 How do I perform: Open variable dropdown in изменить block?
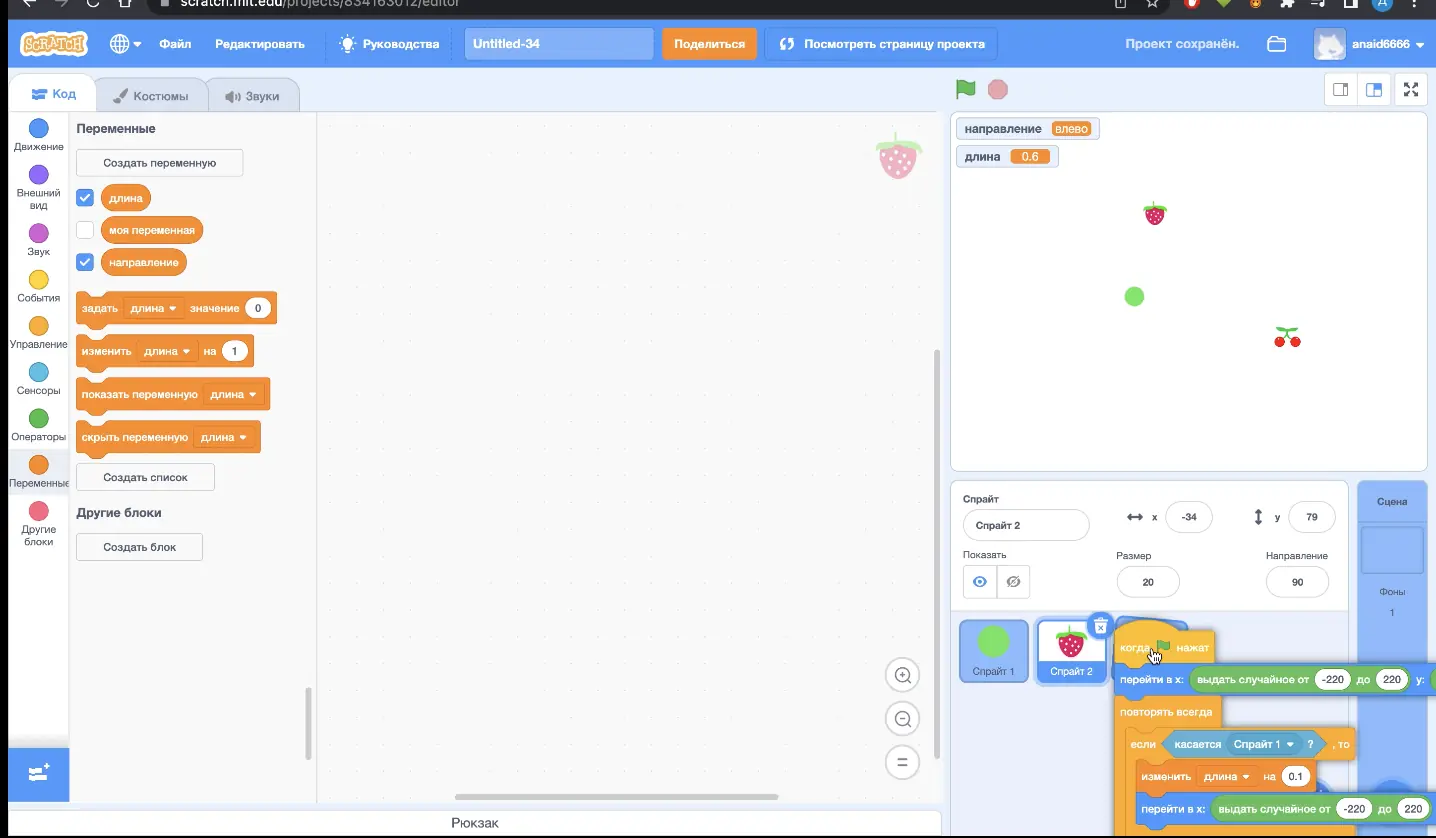[166, 351]
